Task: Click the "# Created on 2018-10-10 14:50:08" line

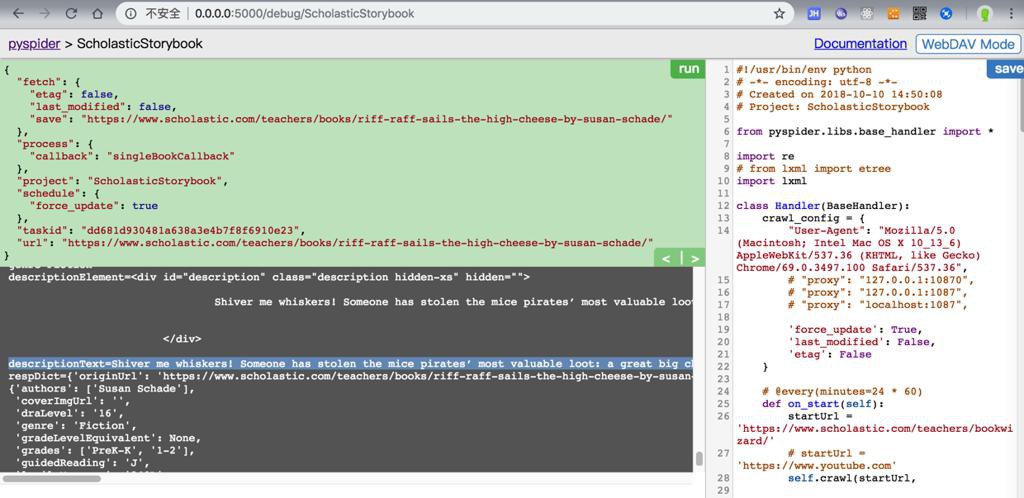Action: [x=839, y=94]
